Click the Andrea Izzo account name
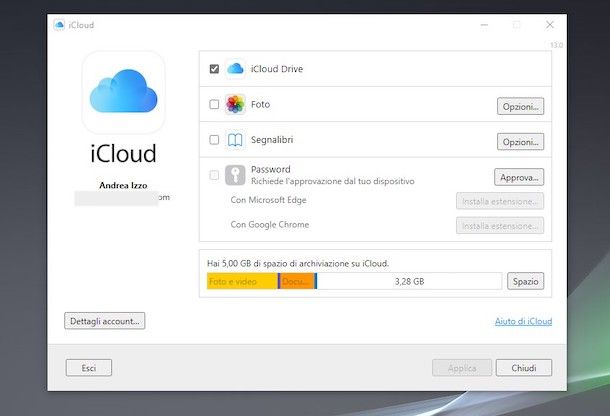 pos(123,186)
